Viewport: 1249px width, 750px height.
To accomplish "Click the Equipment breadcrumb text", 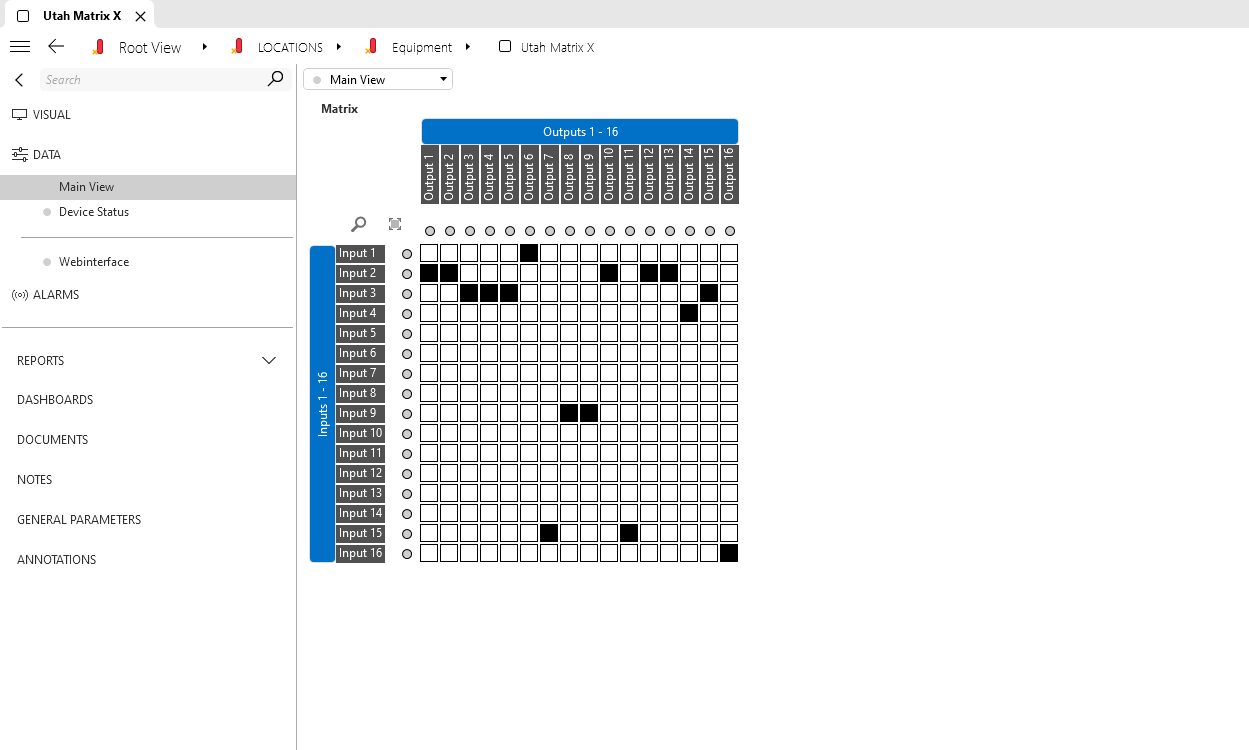I will pyautogui.click(x=422, y=47).
